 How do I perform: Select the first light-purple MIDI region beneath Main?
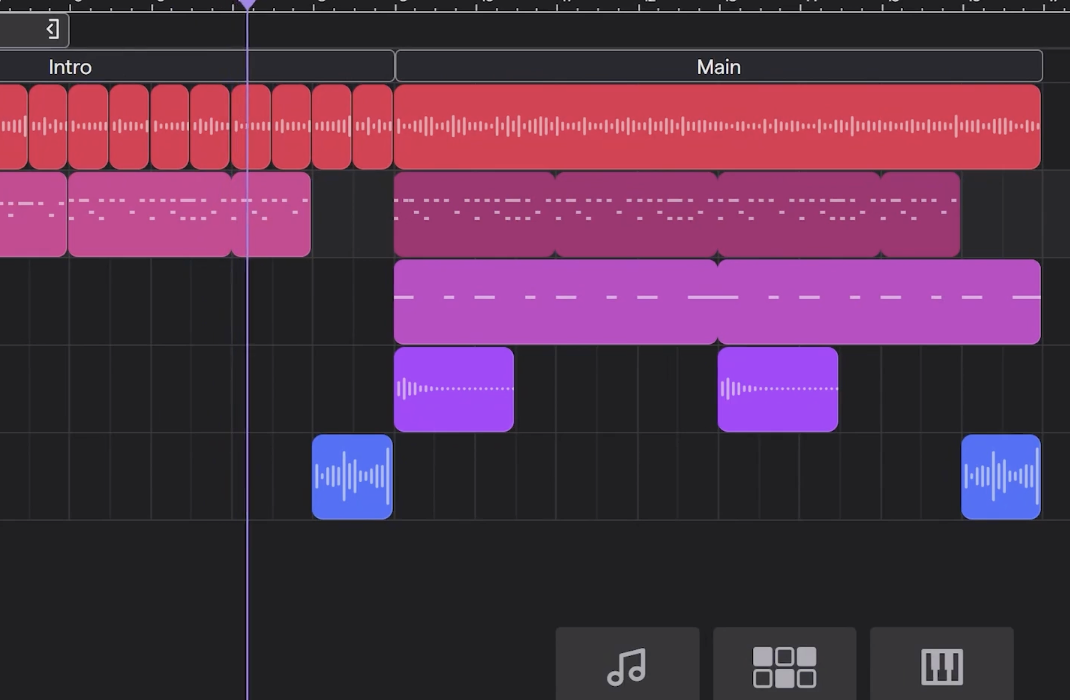555,302
